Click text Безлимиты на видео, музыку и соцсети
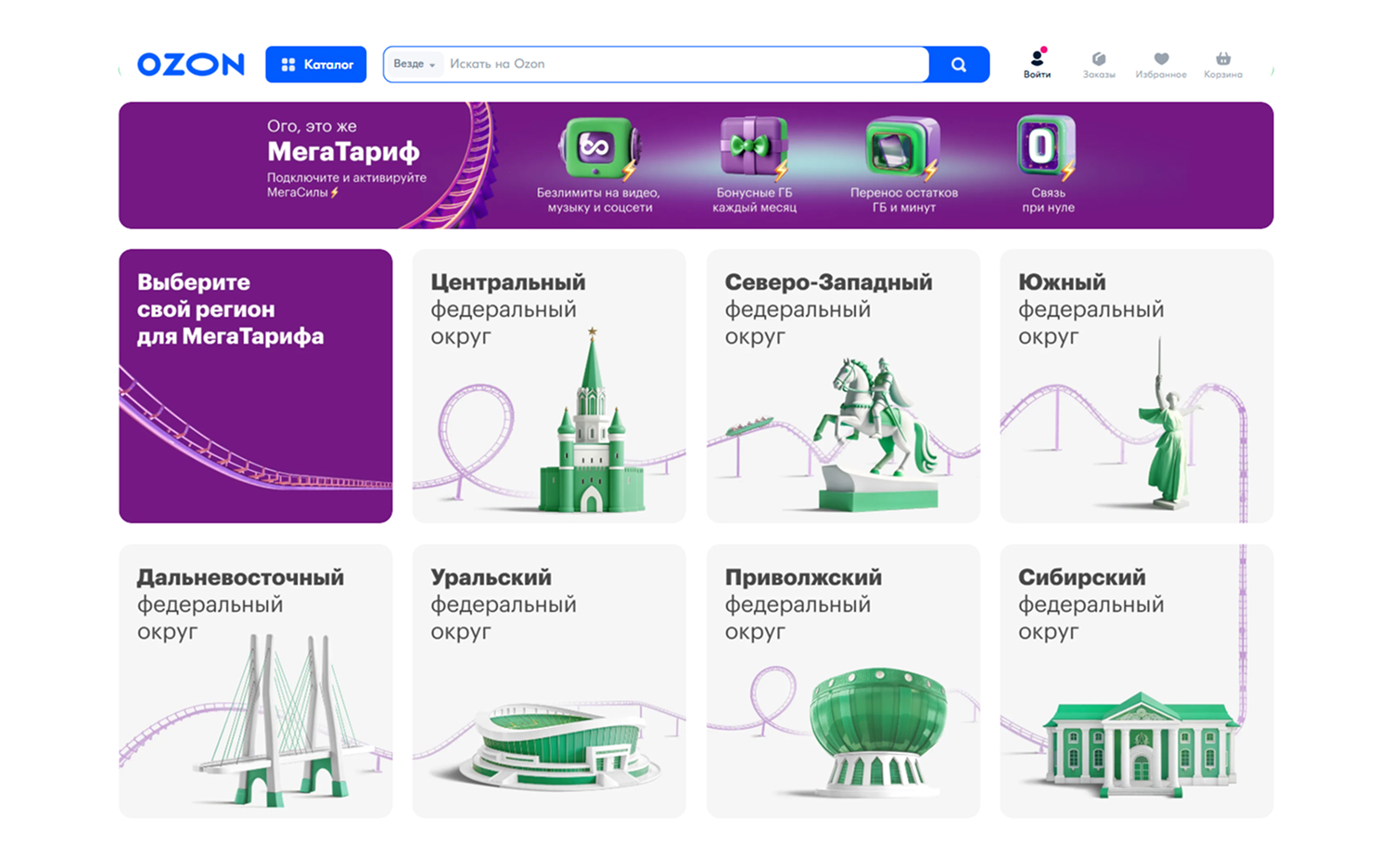Viewport: 1387px width, 868px height. (599, 200)
